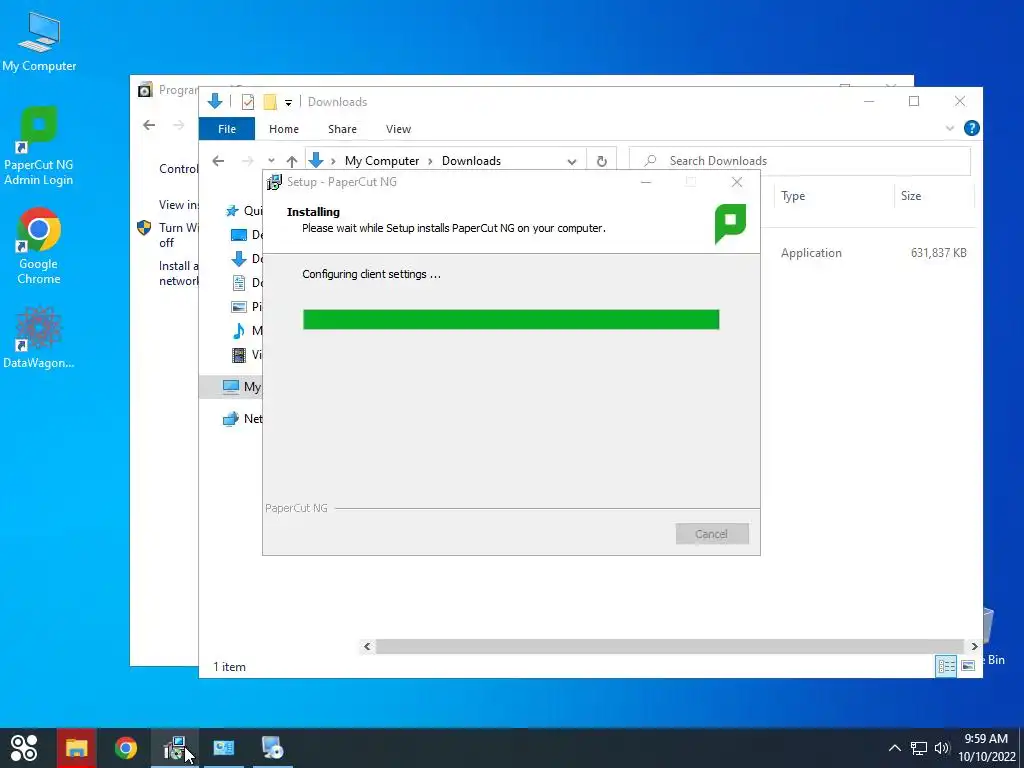Select the 631,837 KB size cell

938,253
